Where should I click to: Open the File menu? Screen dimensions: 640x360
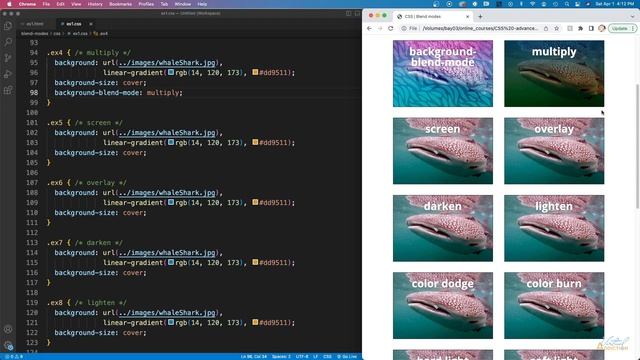pos(46,4)
